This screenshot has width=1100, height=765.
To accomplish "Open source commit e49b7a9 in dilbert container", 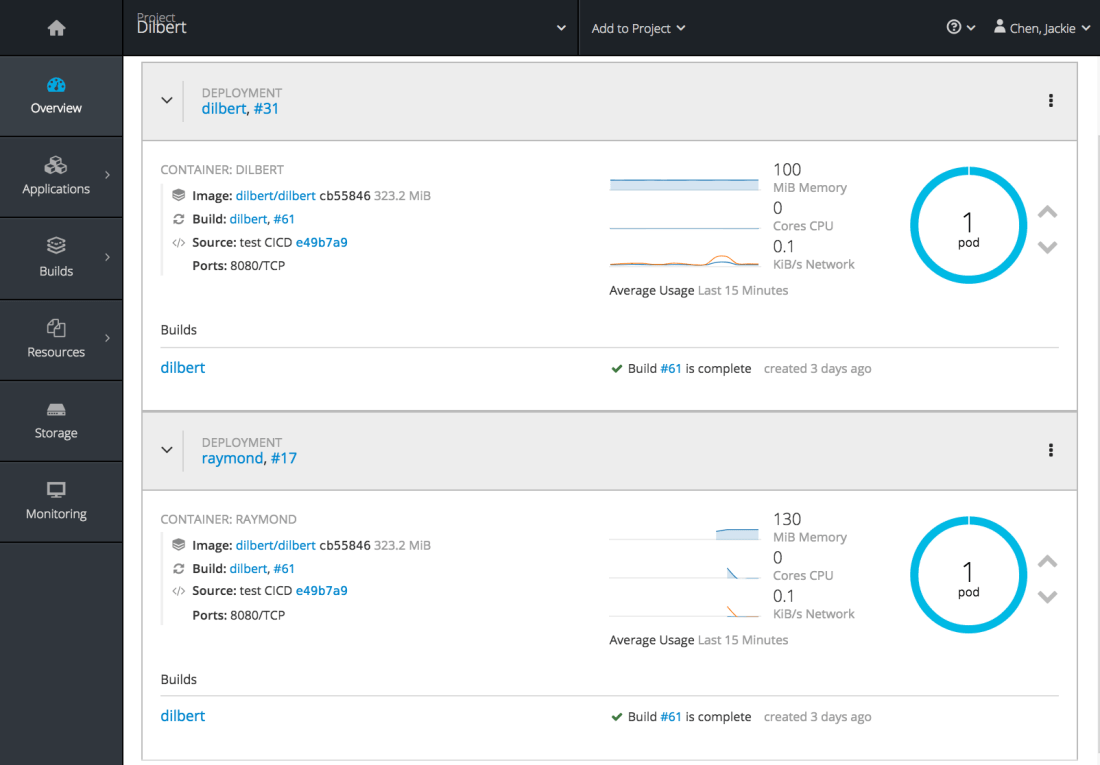I will (x=321, y=242).
